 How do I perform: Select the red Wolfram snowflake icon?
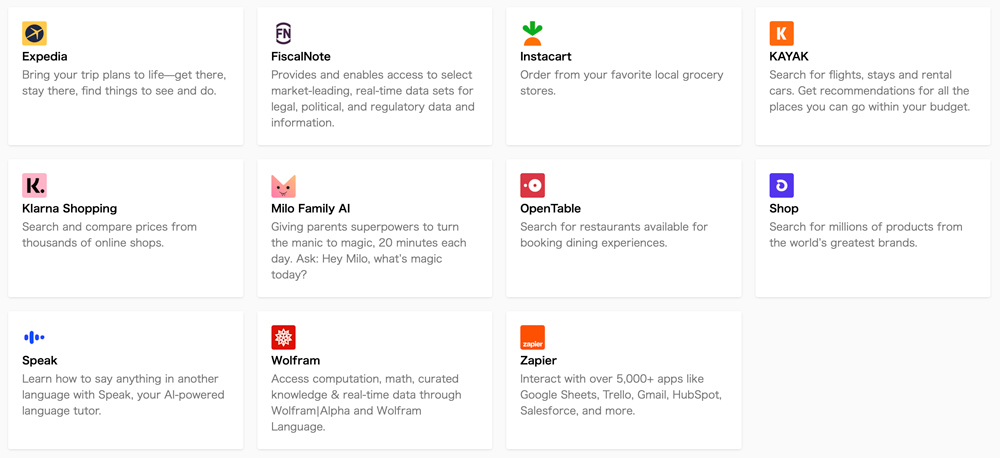(x=283, y=337)
